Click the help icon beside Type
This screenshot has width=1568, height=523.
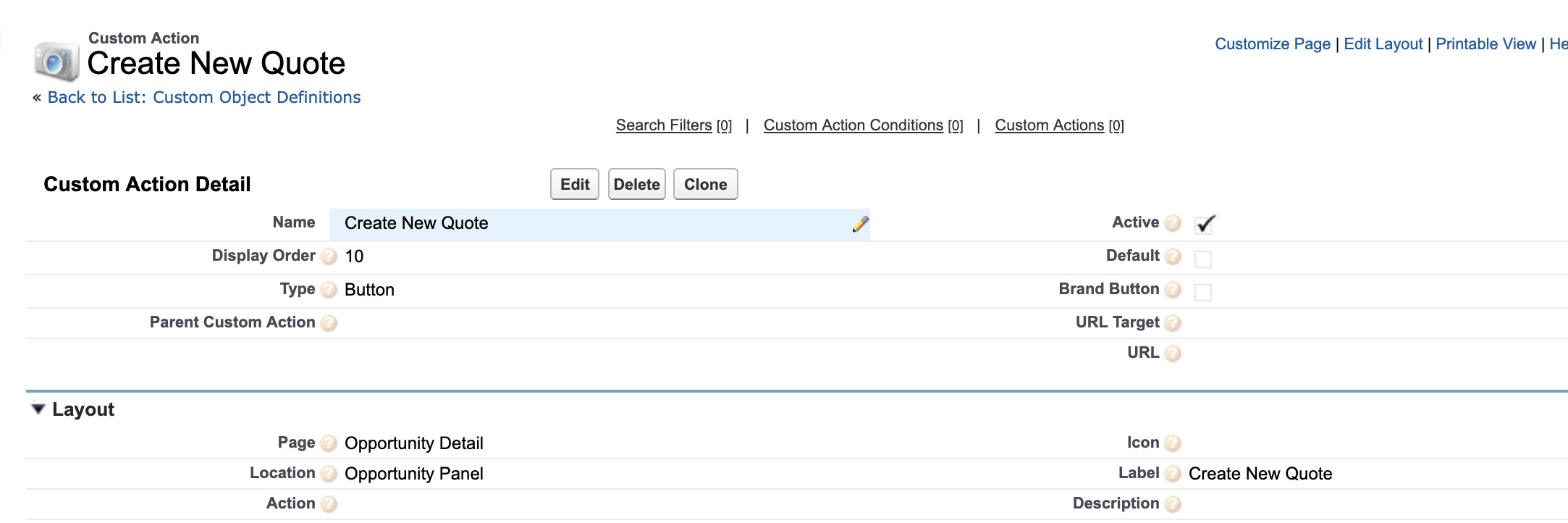[329, 290]
